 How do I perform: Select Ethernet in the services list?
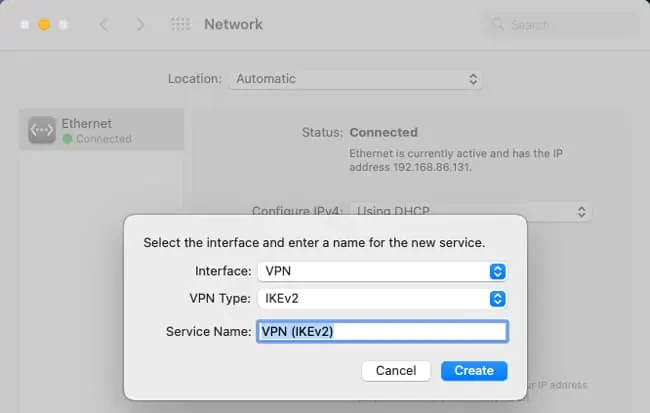102,130
